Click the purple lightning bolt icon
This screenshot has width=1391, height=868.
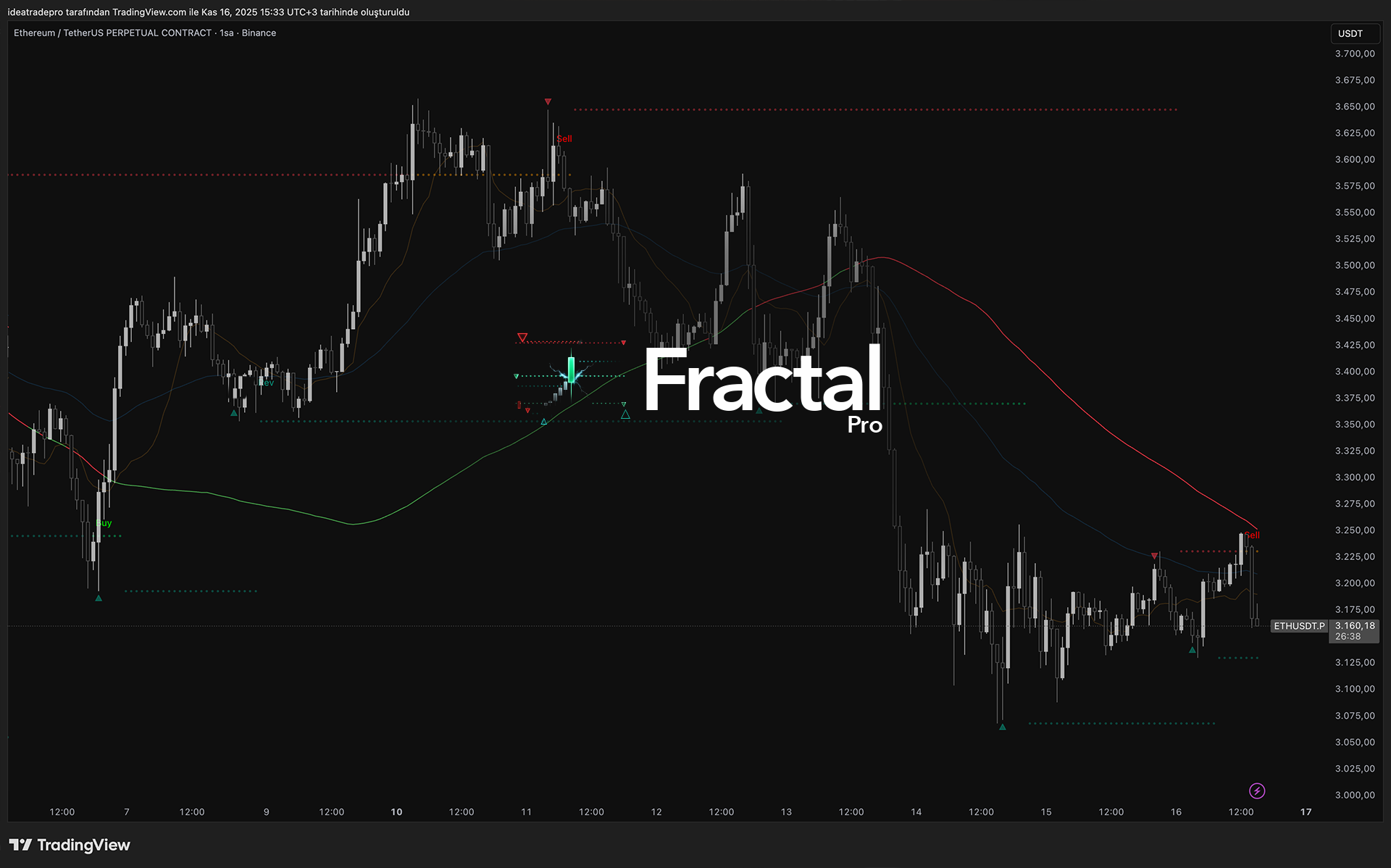1257,790
